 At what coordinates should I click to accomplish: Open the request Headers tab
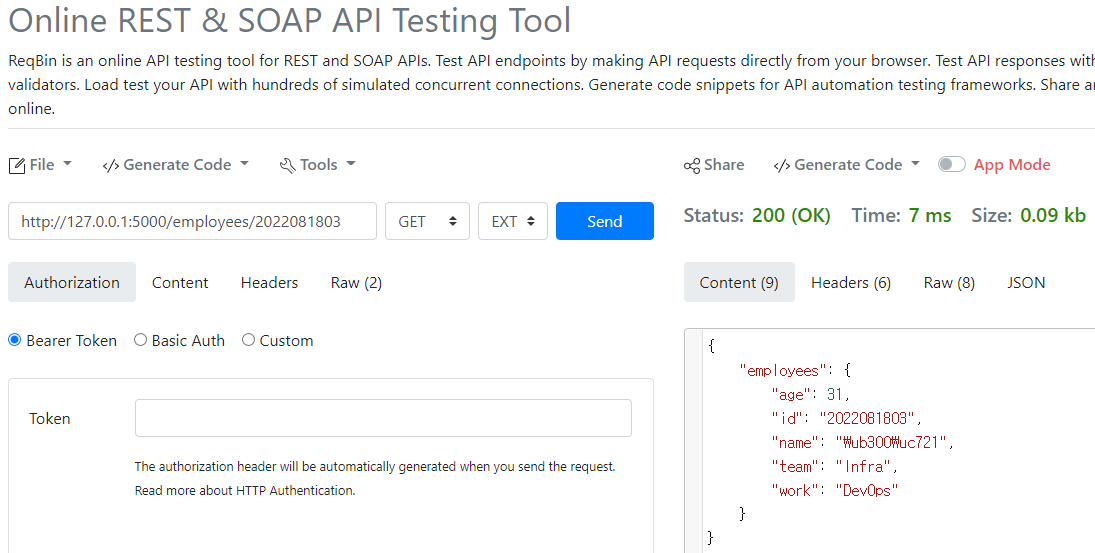(270, 282)
